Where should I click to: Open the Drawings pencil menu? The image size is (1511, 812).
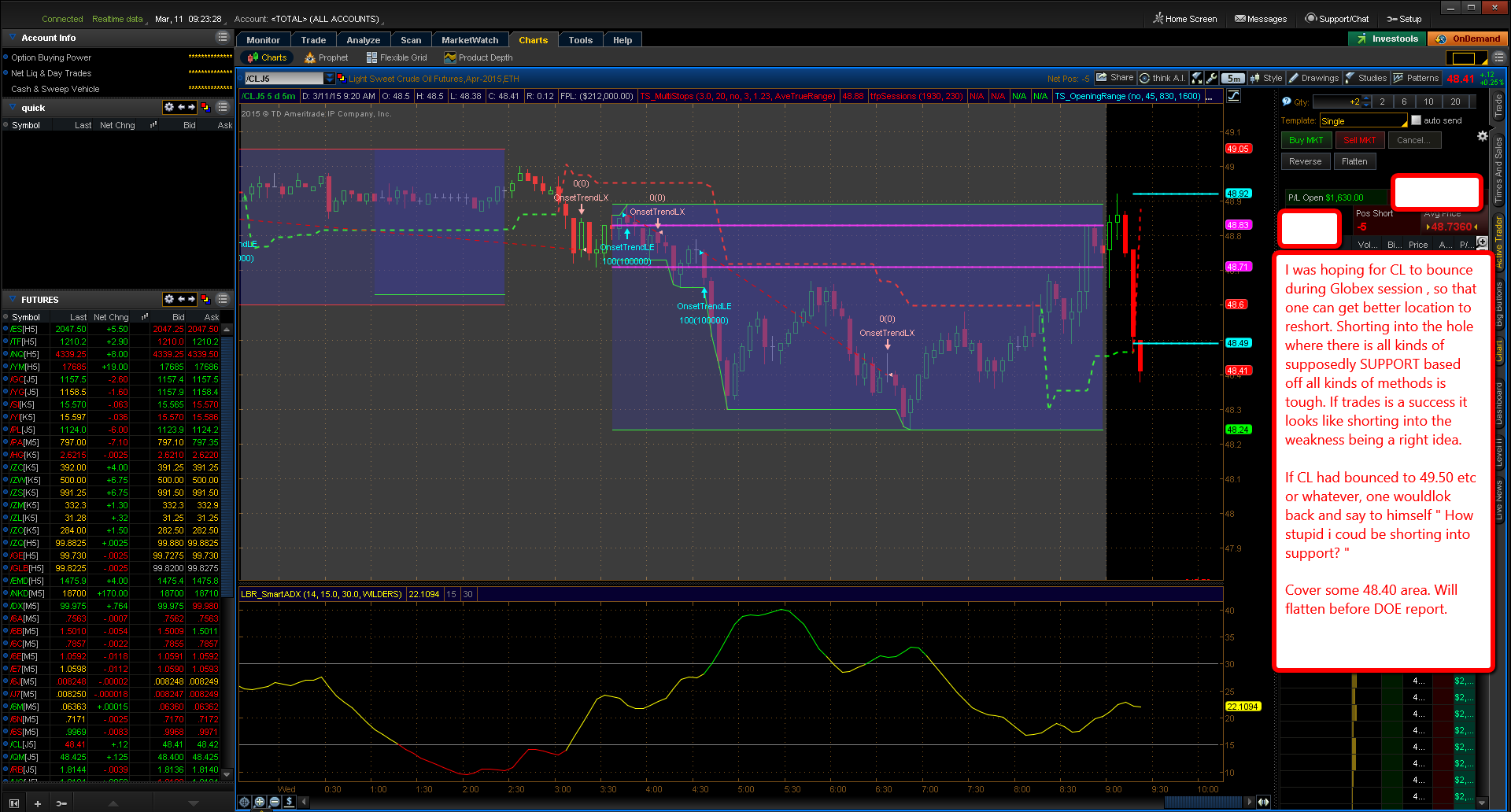point(1313,78)
